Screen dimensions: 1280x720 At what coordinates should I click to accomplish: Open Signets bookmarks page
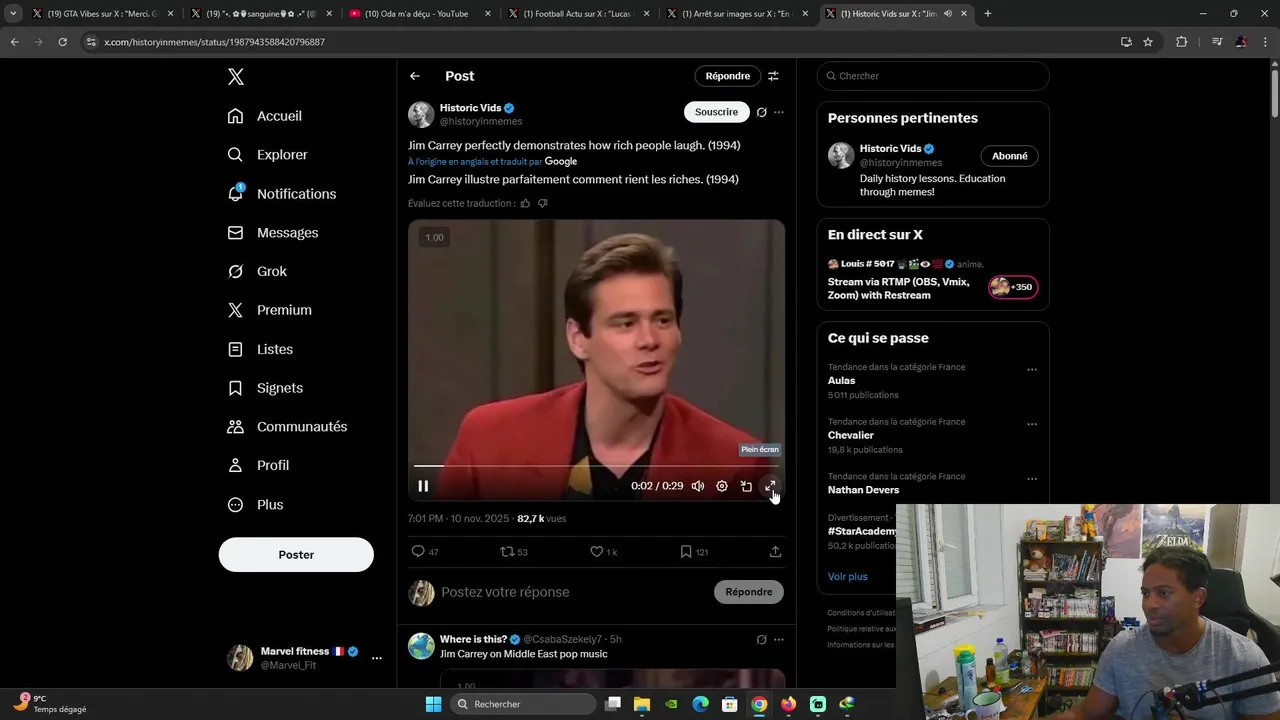click(x=265, y=388)
